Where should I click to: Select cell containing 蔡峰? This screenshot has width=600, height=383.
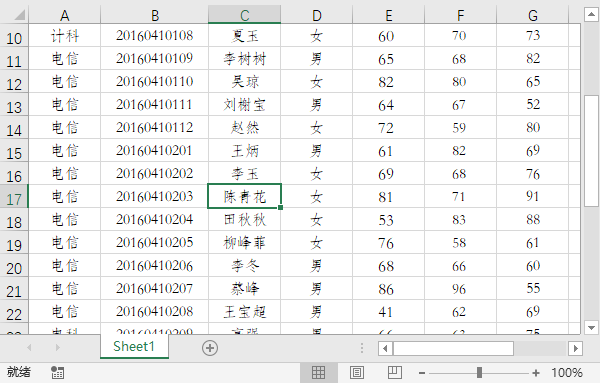tap(245, 288)
